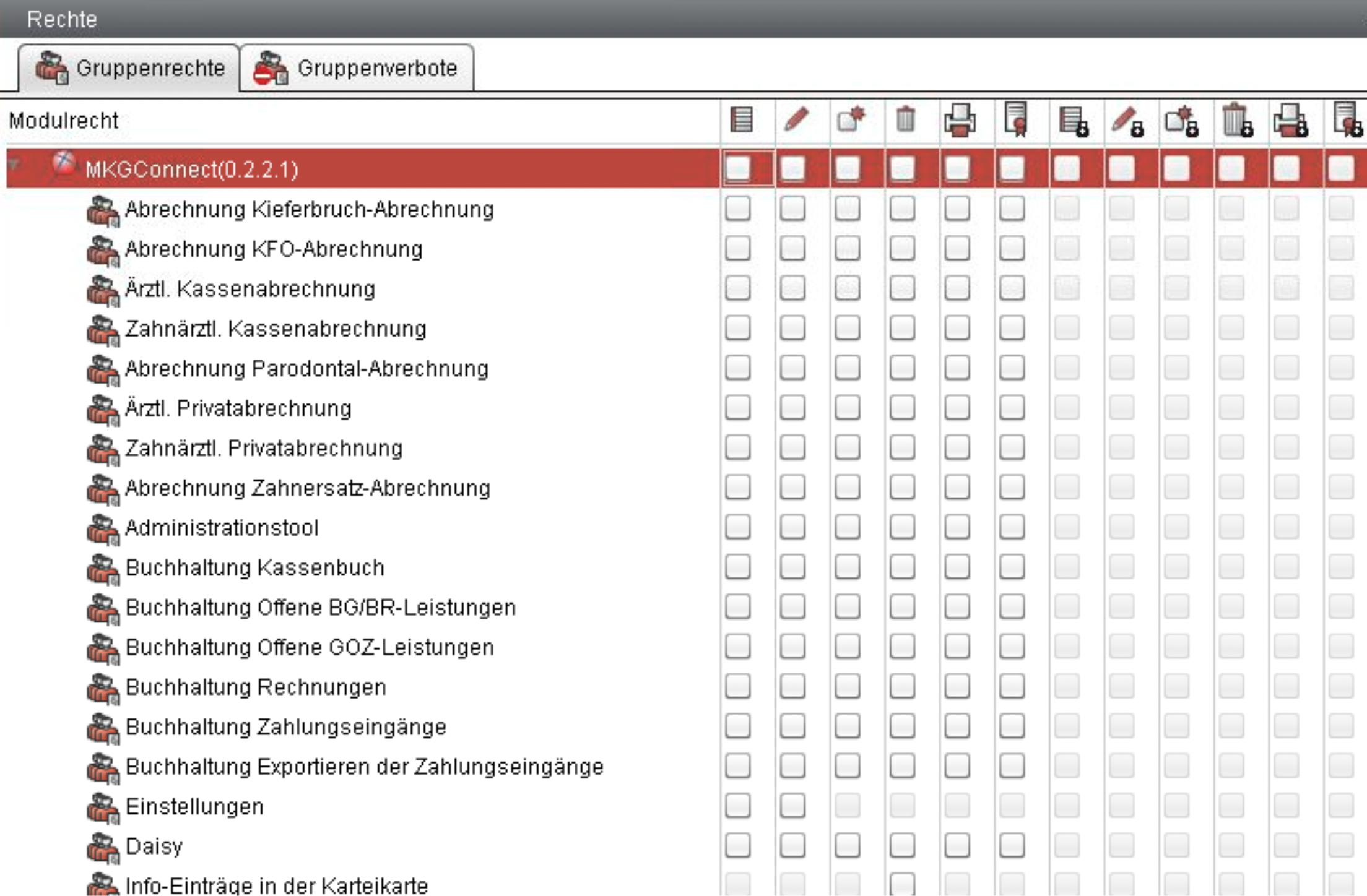1367x896 pixels.
Task: Click the group icon beside Daisy
Action: tap(103, 848)
